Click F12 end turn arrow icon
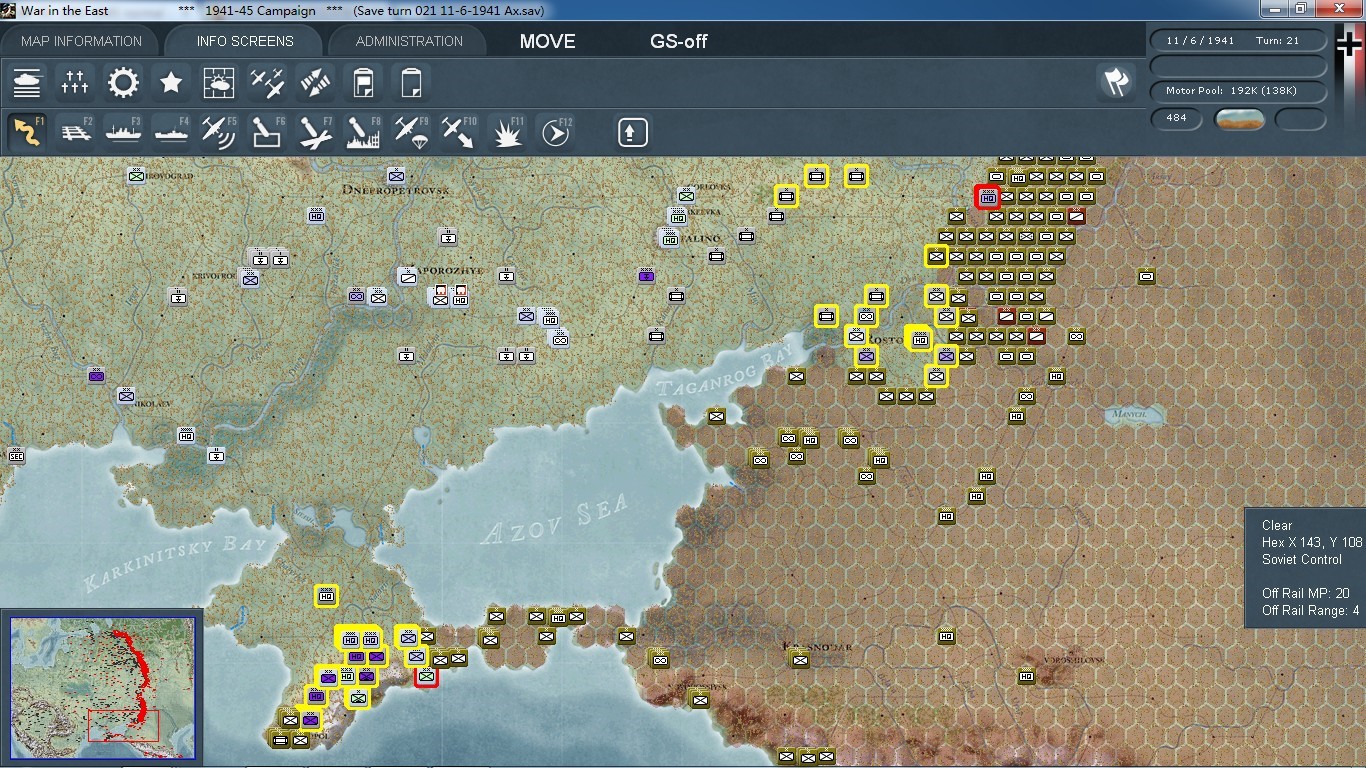1366x768 pixels. point(555,132)
